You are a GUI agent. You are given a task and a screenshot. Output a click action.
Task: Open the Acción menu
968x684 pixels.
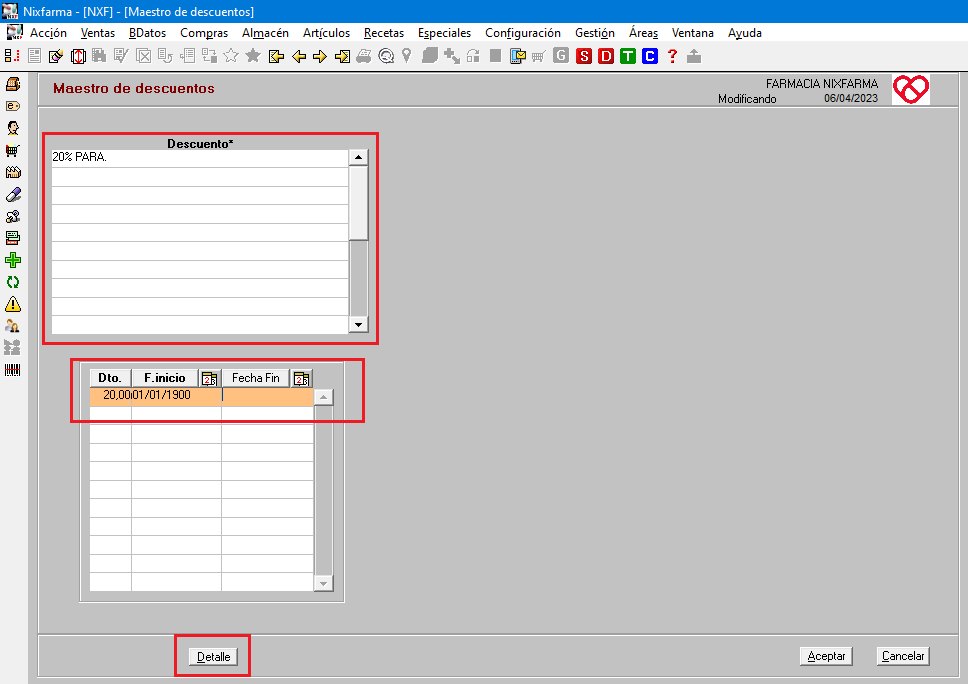point(48,33)
